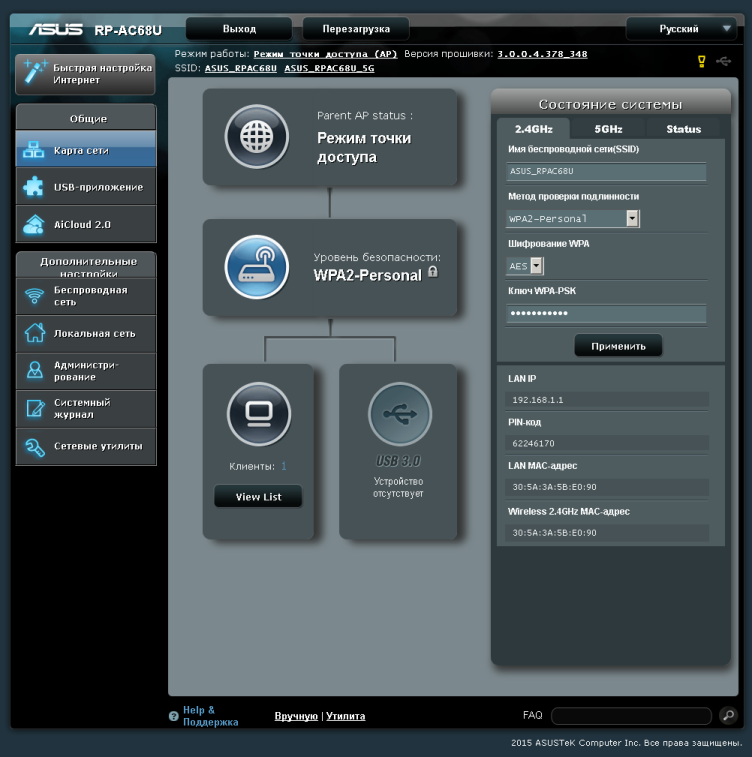The image size is (752, 757).
Task: Click the FAQ search magnifier icon
Action: (728, 715)
